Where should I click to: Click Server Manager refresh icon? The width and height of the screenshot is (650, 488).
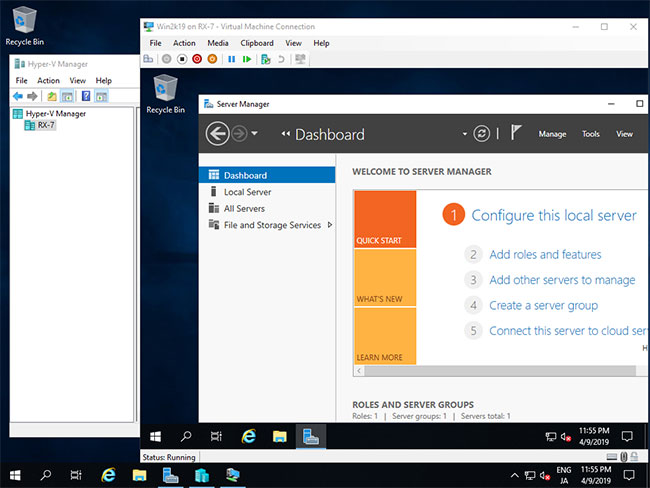click(481, 134)
